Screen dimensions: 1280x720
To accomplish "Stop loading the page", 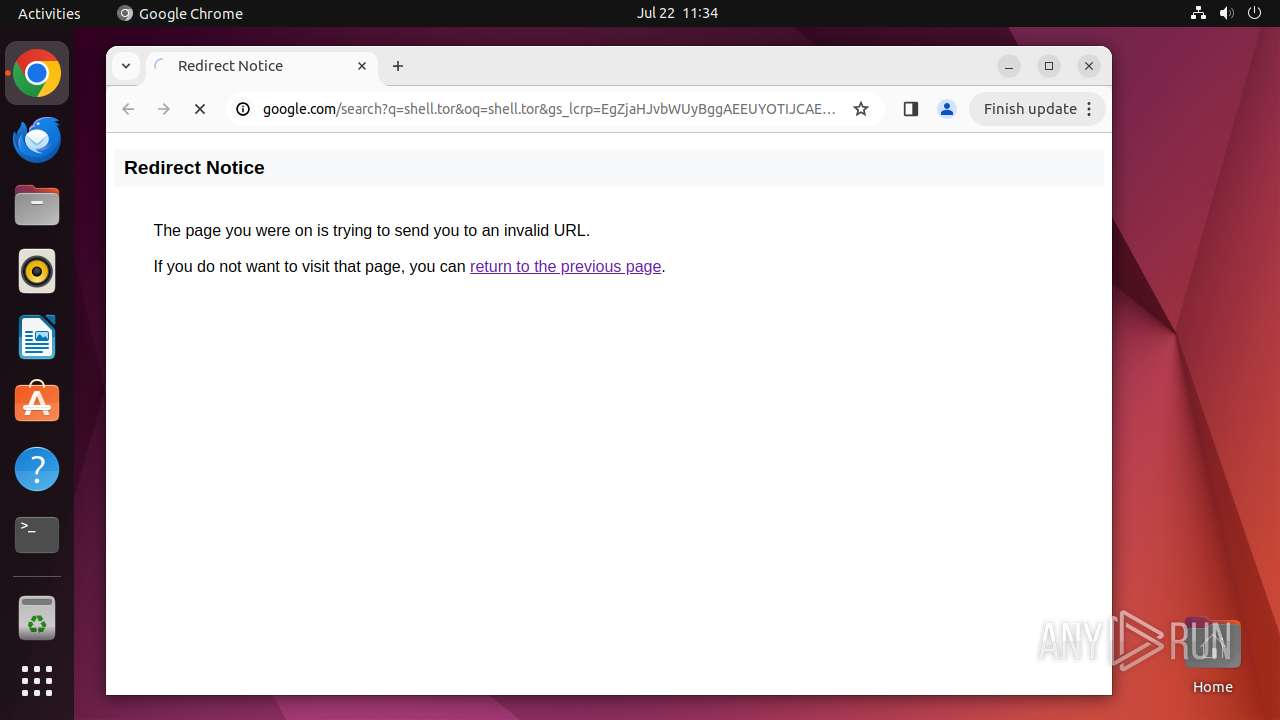I will coord(200,109).
